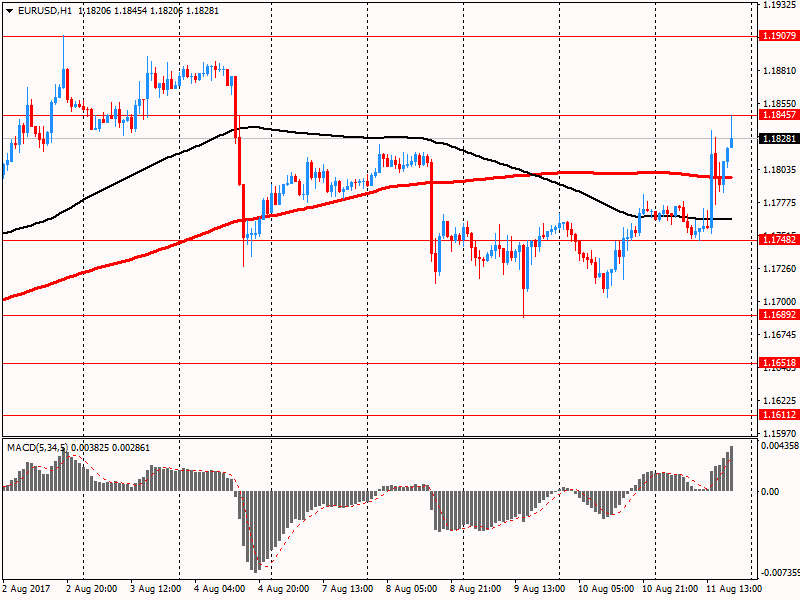Select the 1.16745 price scale value
Screen dimensions: 800x600
tap(780, 335)
